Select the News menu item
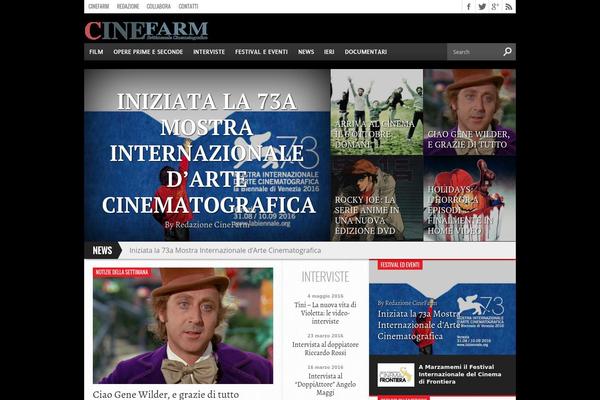Image resolution: width=600 pixels, height=400 pixels. 306,52
